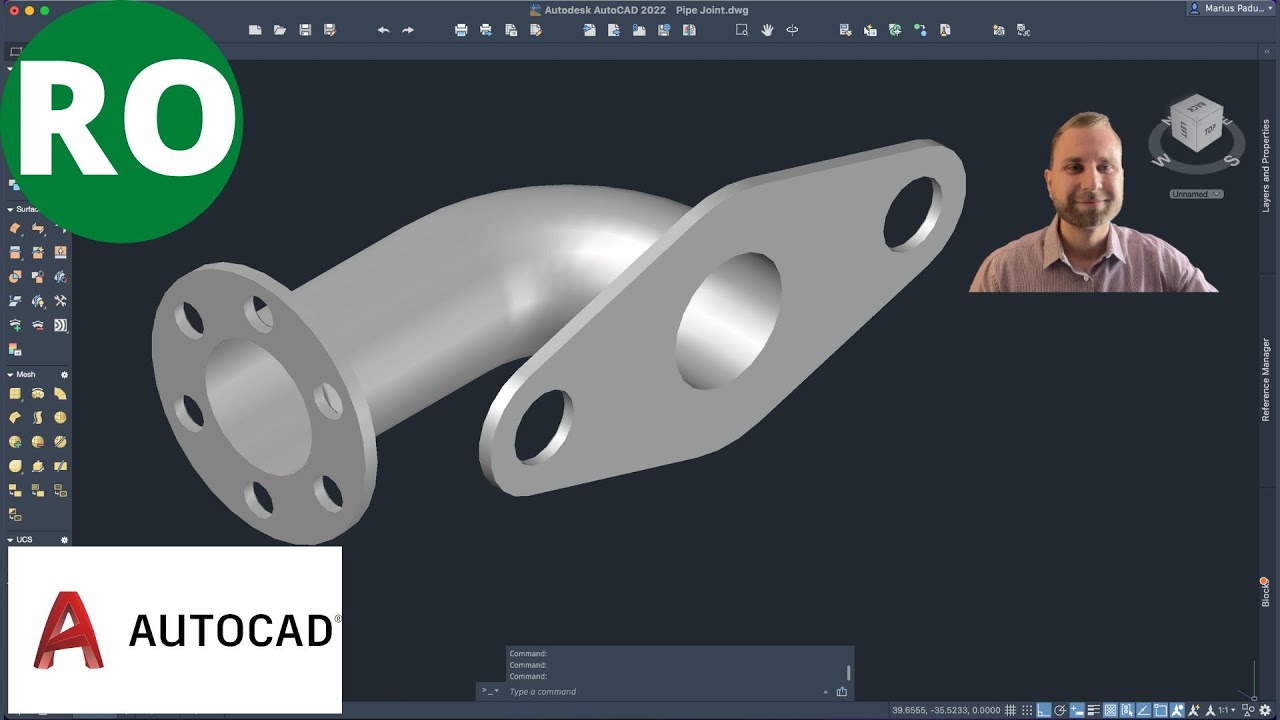The image size is (1280, 720).
Task: Click the surface icon with green plus
Action: click(15, 325)
